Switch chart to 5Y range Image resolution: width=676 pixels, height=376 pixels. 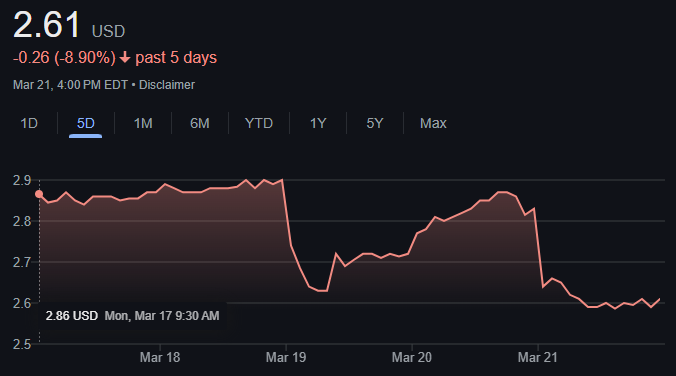click(x=375, y=124)
